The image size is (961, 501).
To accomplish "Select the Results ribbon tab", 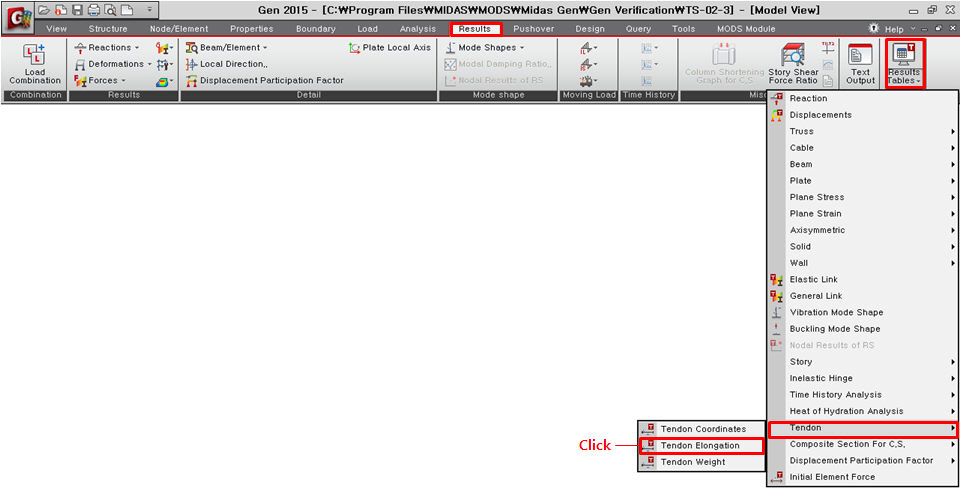I will click(475, 29).
